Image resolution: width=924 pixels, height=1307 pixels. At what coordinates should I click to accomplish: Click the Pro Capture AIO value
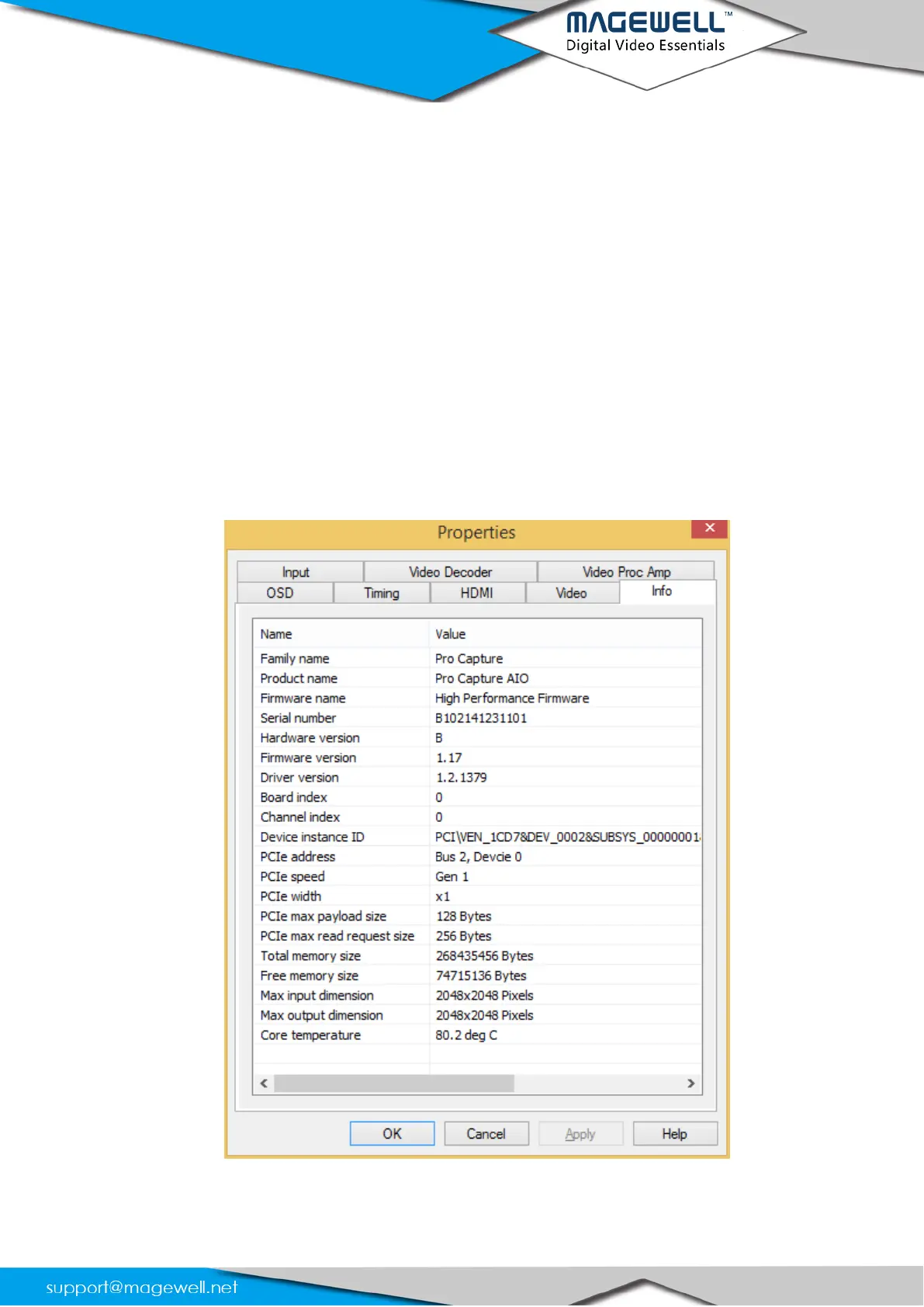point(482,678)
